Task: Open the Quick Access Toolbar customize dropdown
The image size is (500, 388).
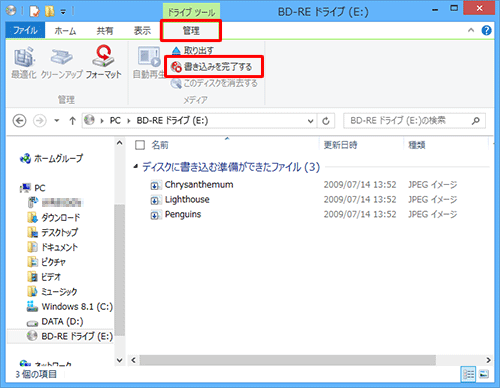Action: [x=63, y=12]
